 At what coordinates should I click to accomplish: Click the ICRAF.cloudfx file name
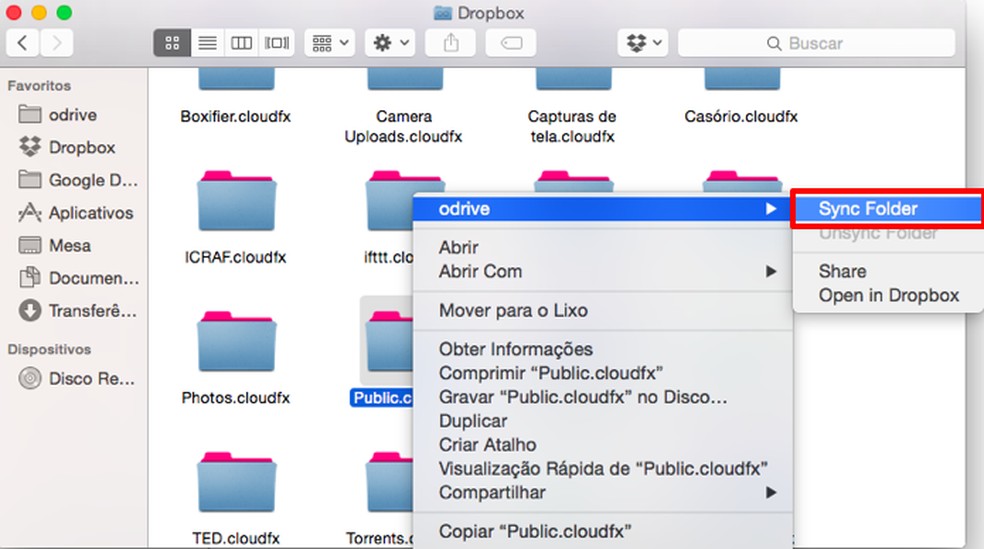235,257
